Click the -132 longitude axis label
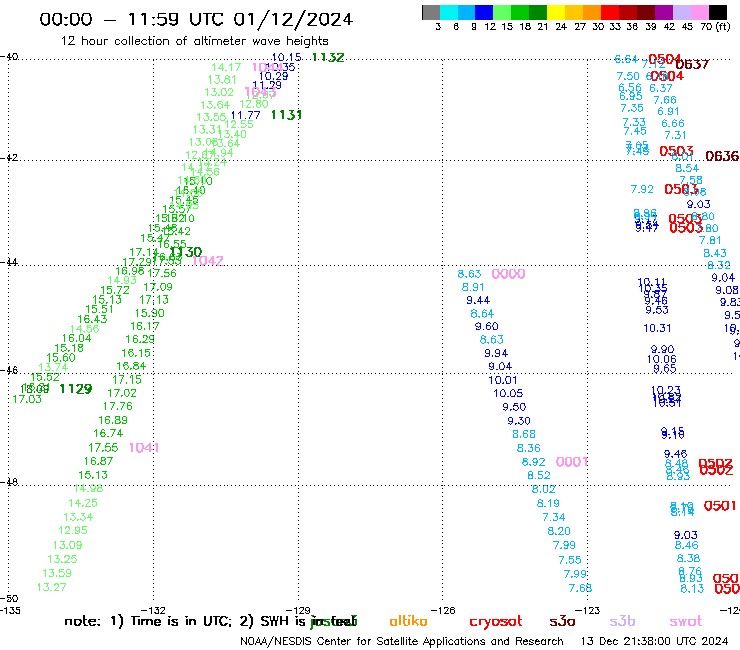 coord(153,610)
